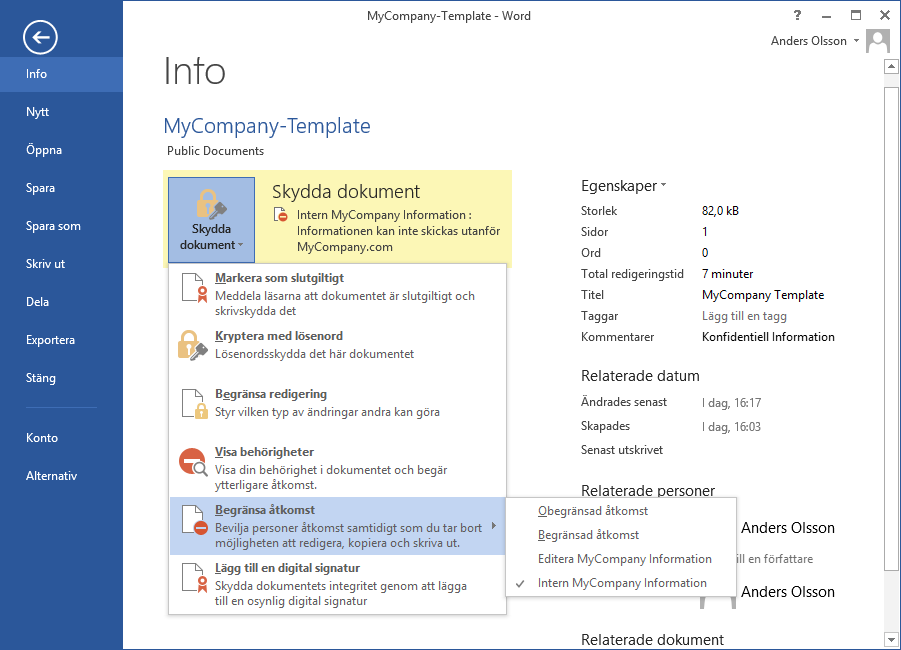This screenshot has width=901, height=650.
Task: Choose Begränsad åtkomst in submenu
Action: click(x=588, y=535)
